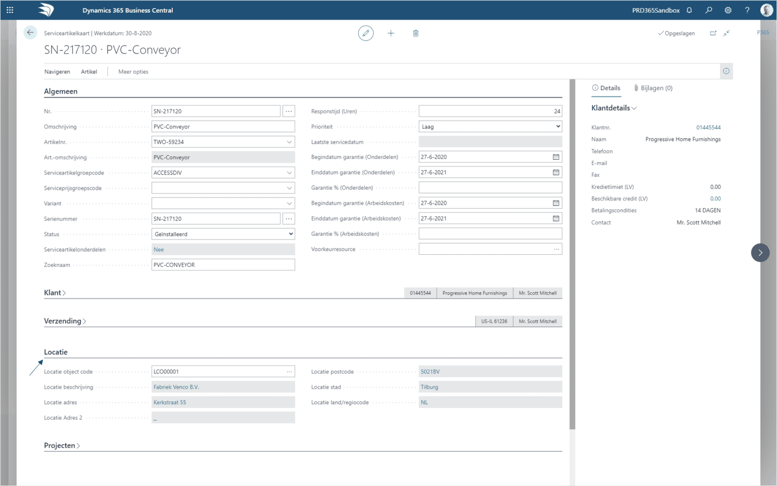The height and width of the screenshot is (486, 777).
Task: Click US-IL 61236 in Verzending summary
Action: (x=494, y=321)
